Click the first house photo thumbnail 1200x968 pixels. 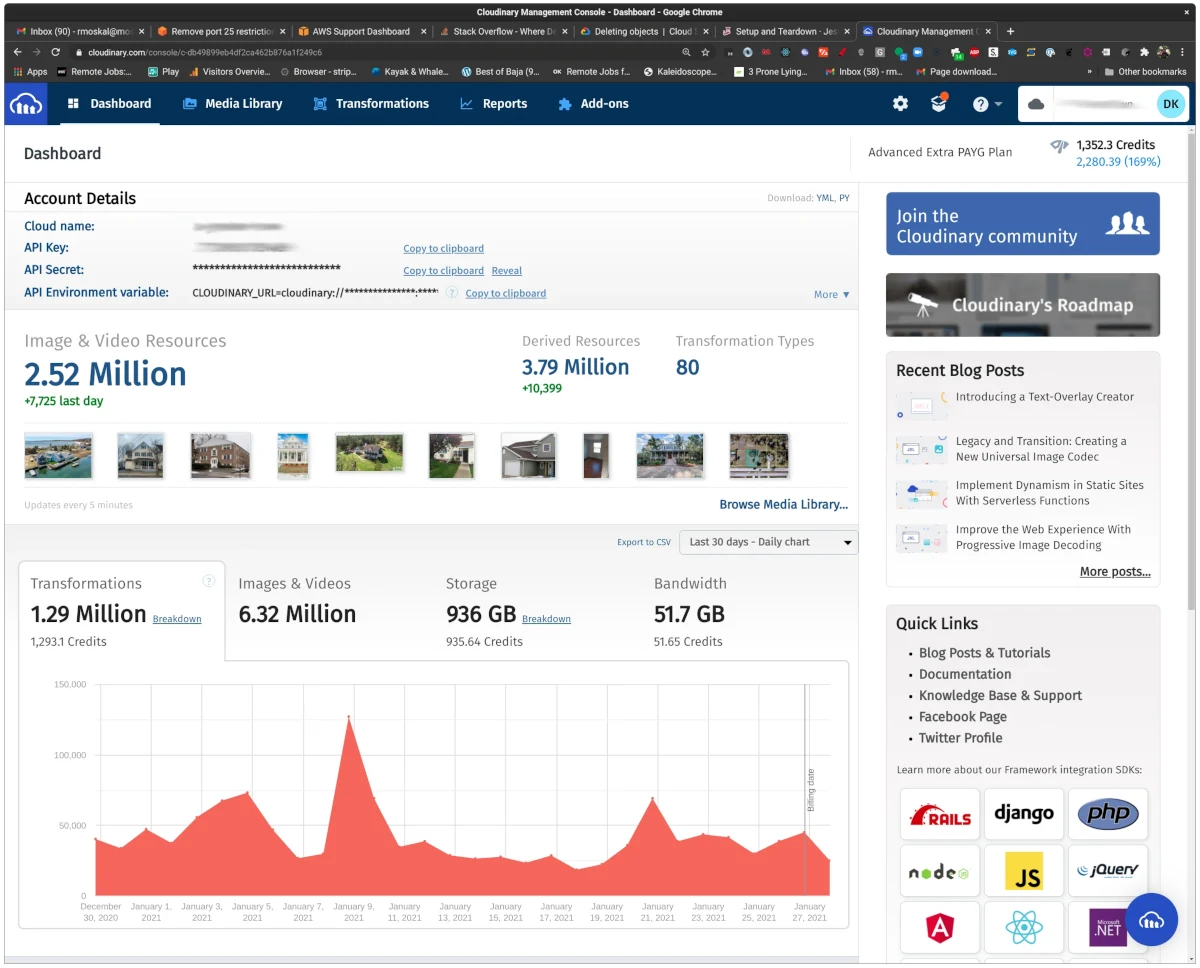tap(58, 455)
